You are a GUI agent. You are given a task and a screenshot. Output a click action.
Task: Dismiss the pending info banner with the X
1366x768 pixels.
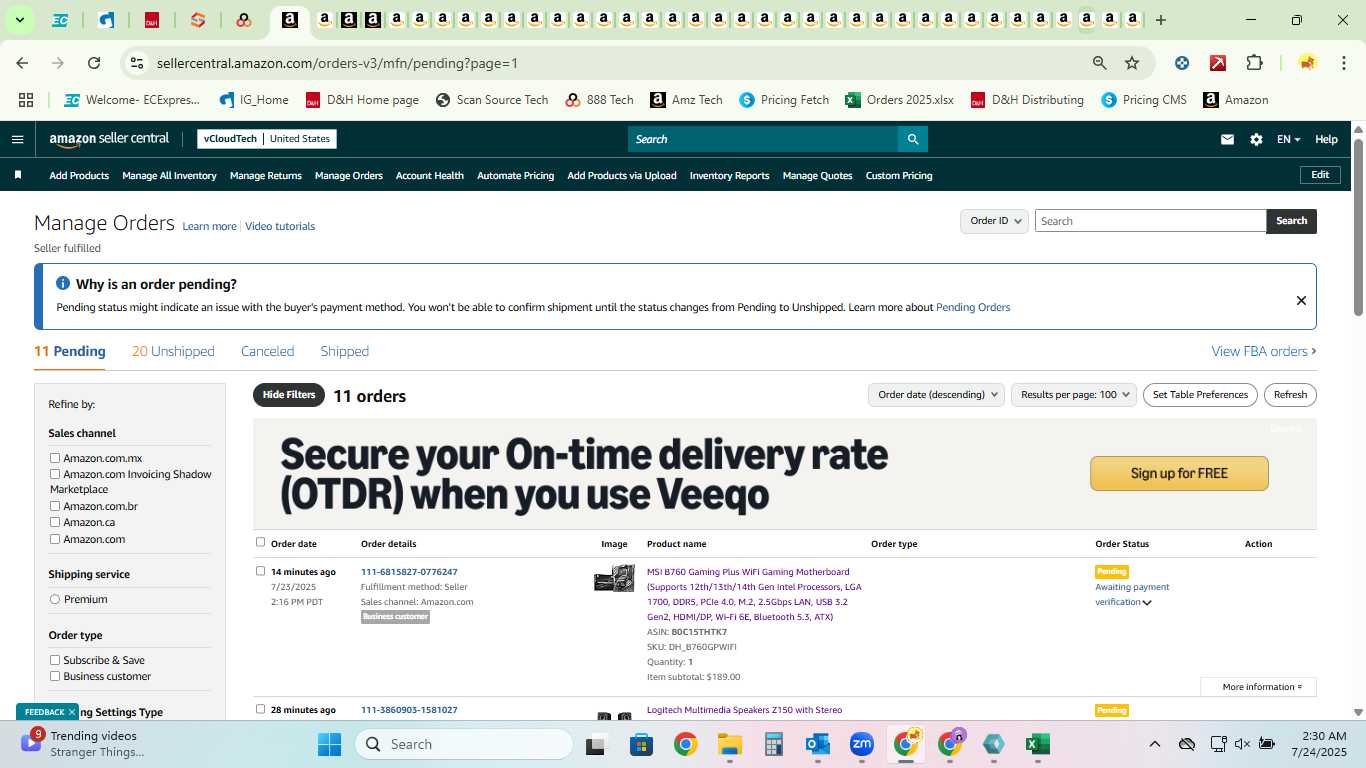tap(1301, 300)
